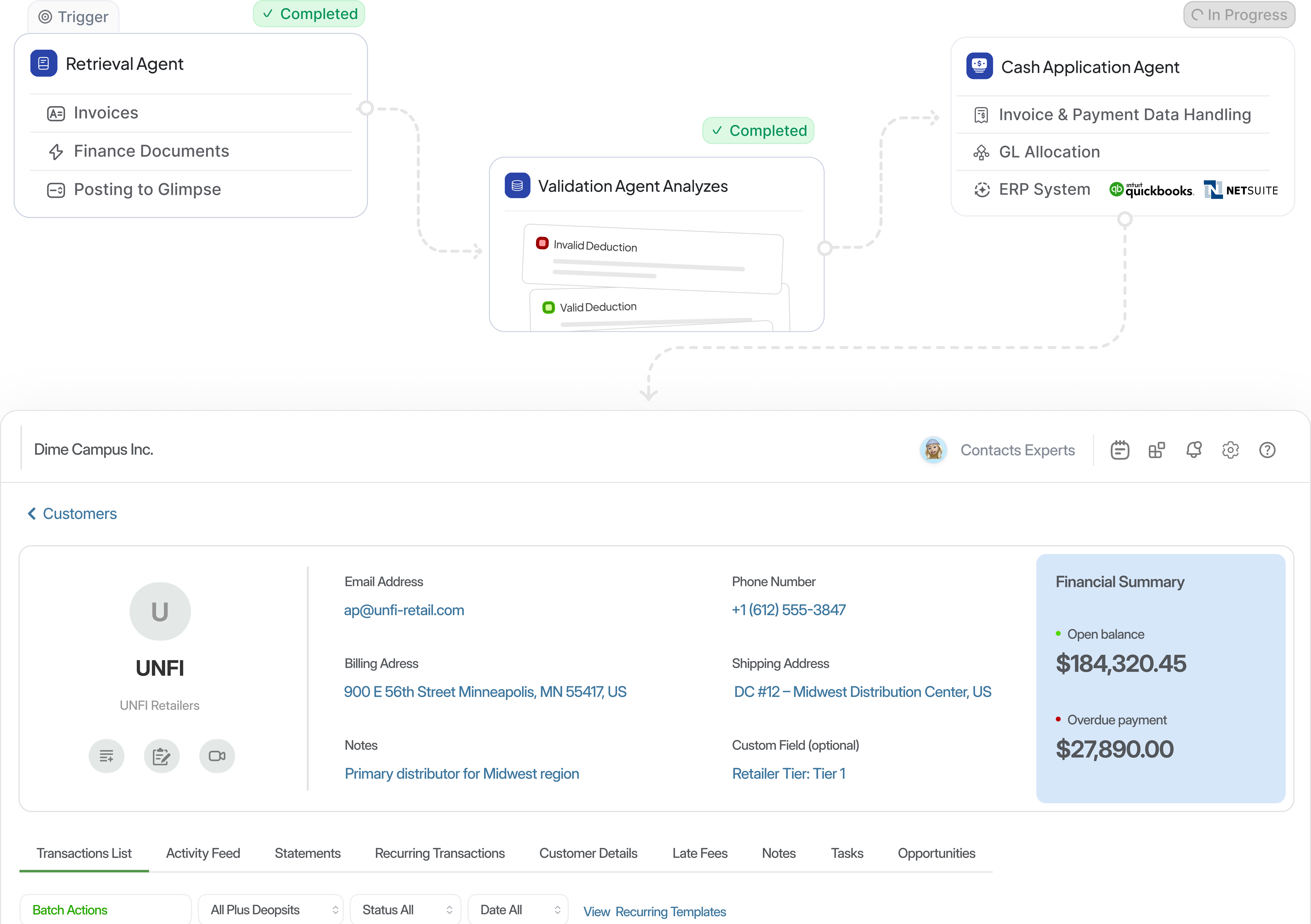
Task: Click the edit pencil icon under UNFI
Action: [x=162, y=756]
